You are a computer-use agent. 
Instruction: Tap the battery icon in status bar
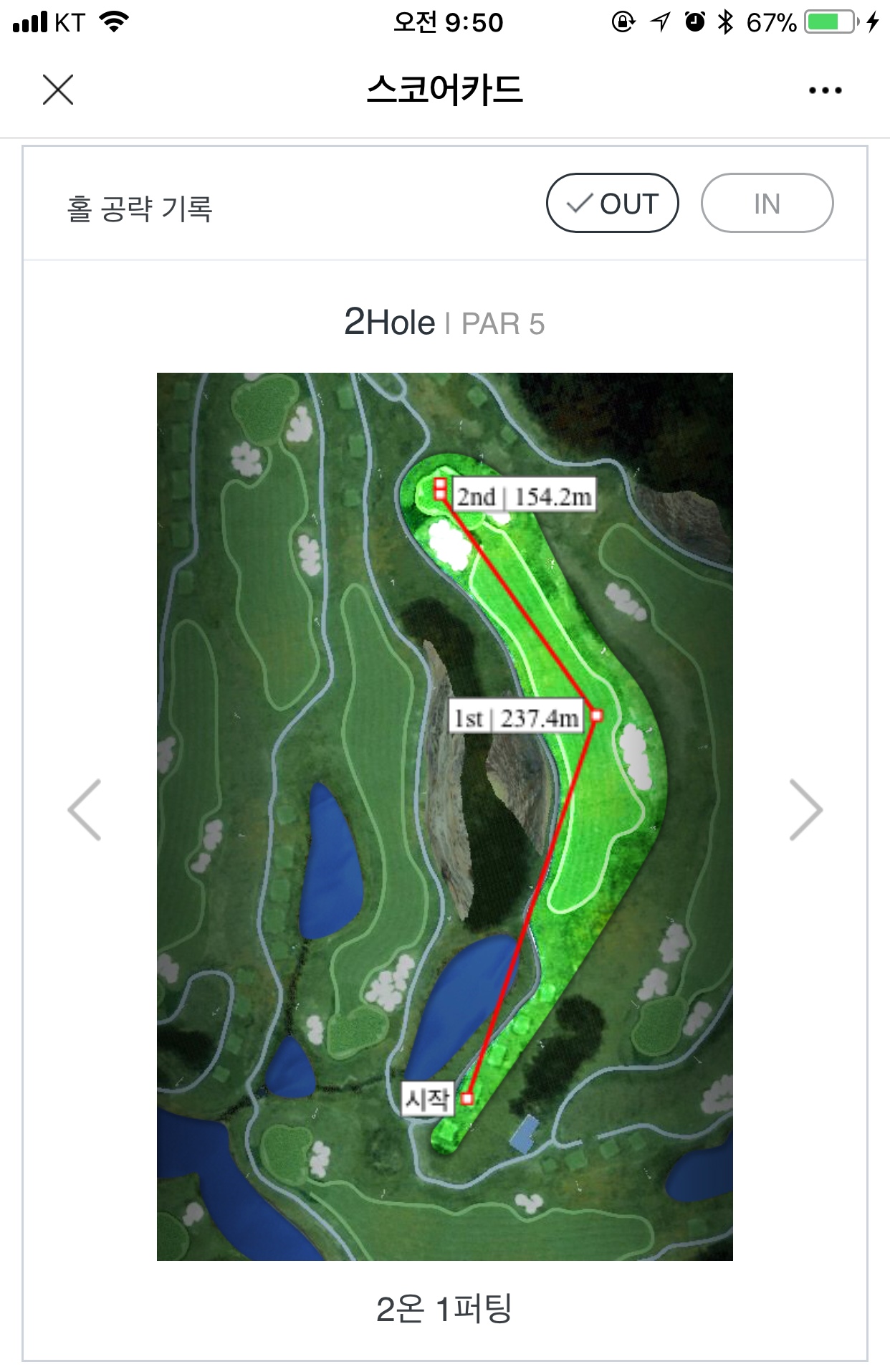[x=831, y=22]
